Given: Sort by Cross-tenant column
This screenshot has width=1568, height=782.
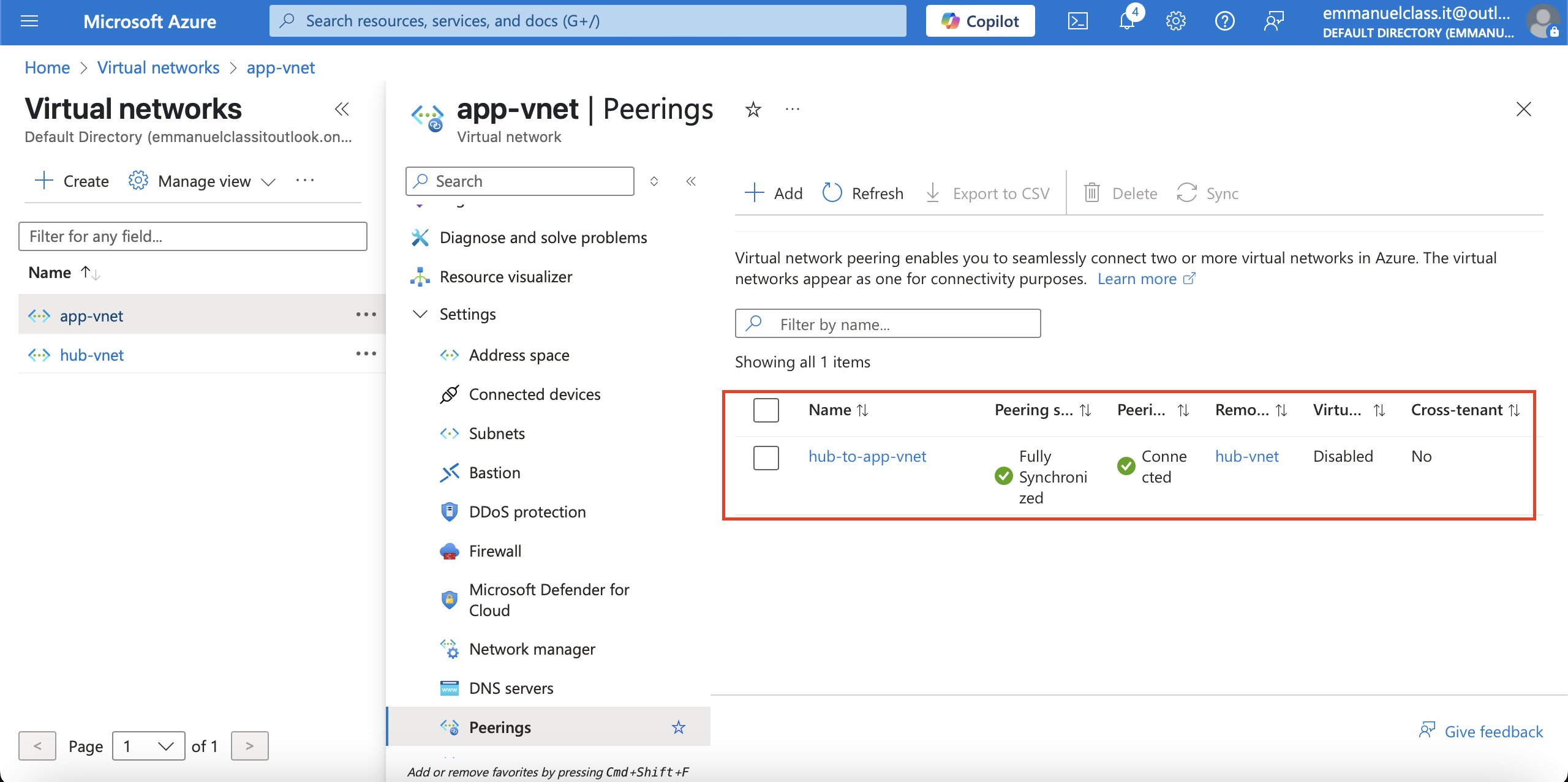Looking at the screenshot, I should (x=1465, y=410).
